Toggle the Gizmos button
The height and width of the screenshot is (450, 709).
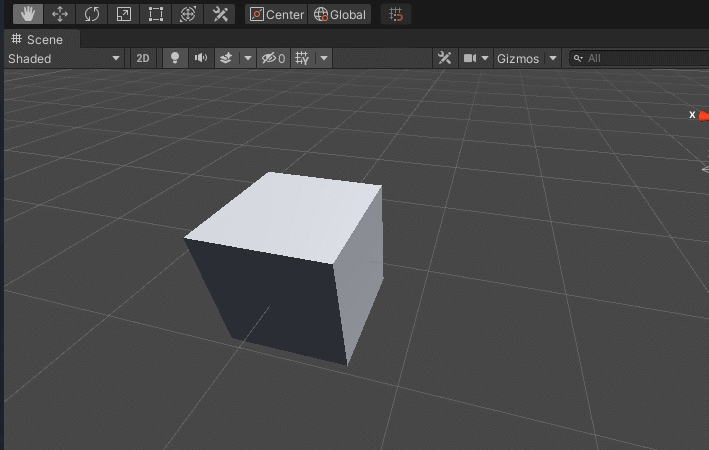tap(518, 58)
